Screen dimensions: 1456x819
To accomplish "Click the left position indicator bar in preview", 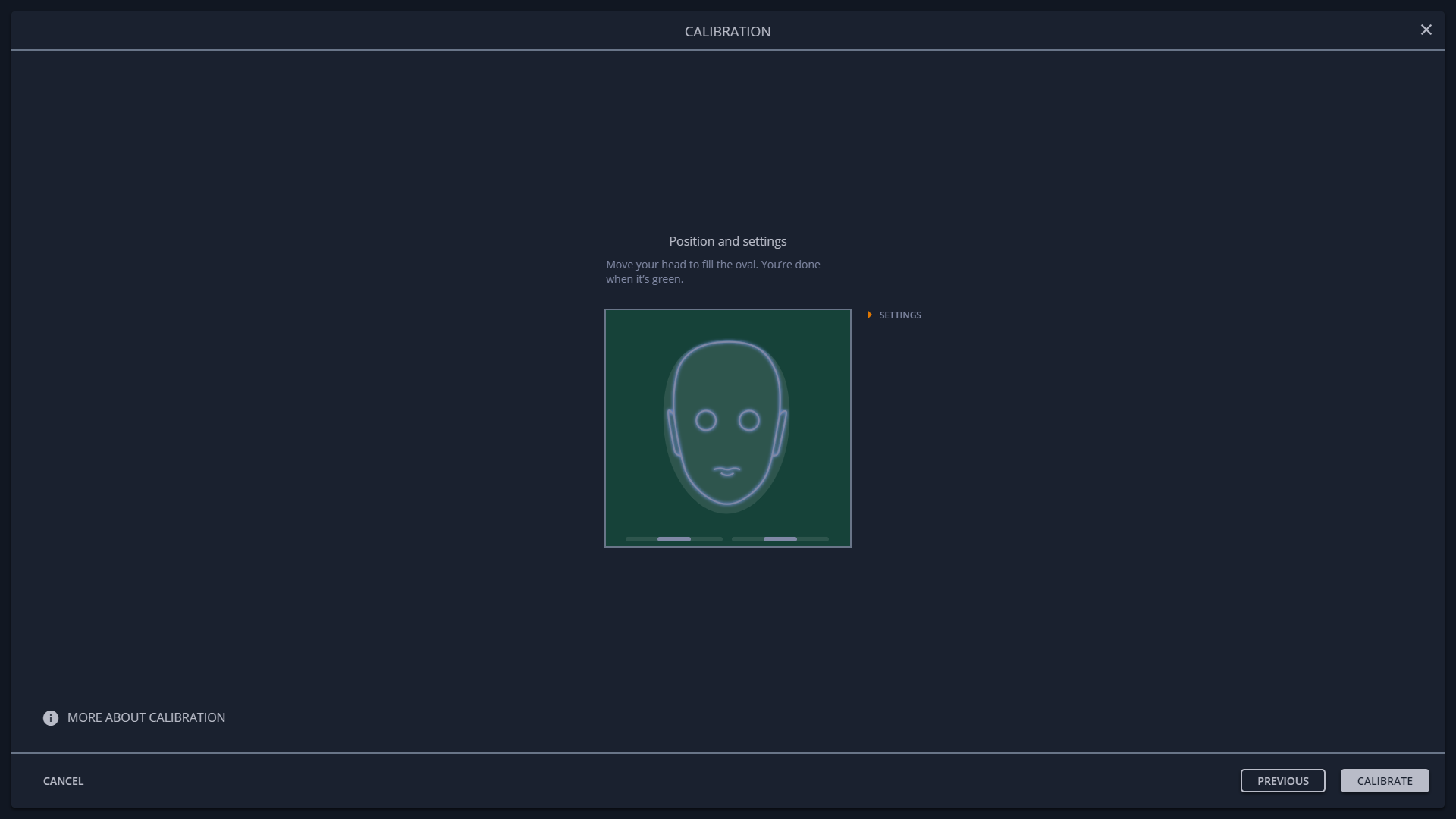I will point(673,539).
